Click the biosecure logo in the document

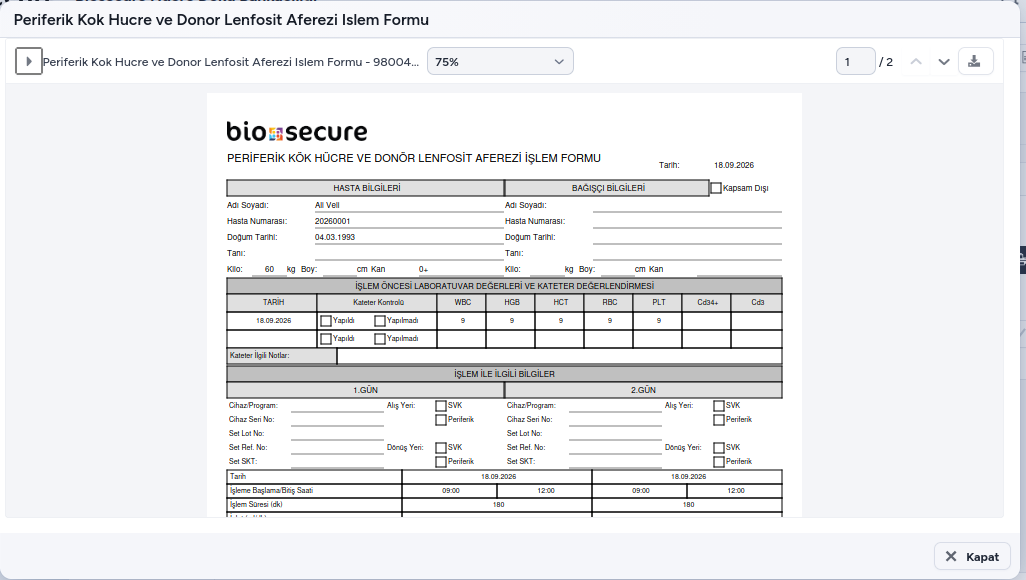point(297,132)
